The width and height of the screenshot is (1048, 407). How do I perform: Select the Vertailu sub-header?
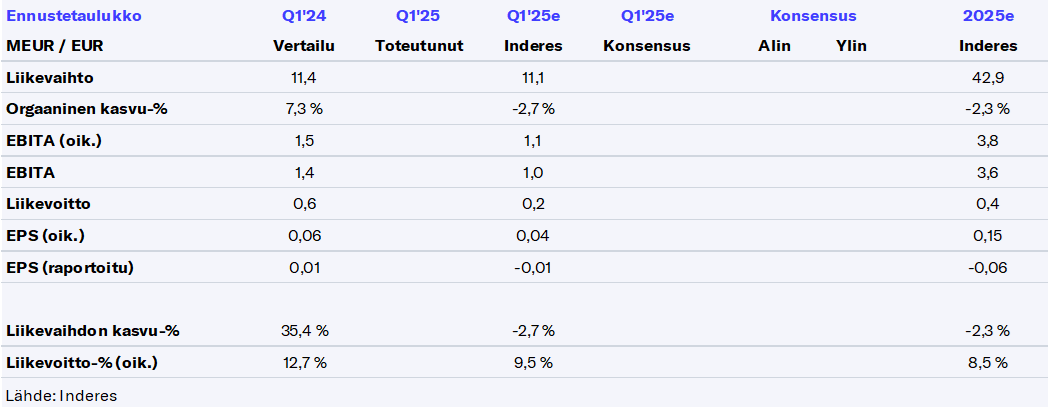pos(304,46)
